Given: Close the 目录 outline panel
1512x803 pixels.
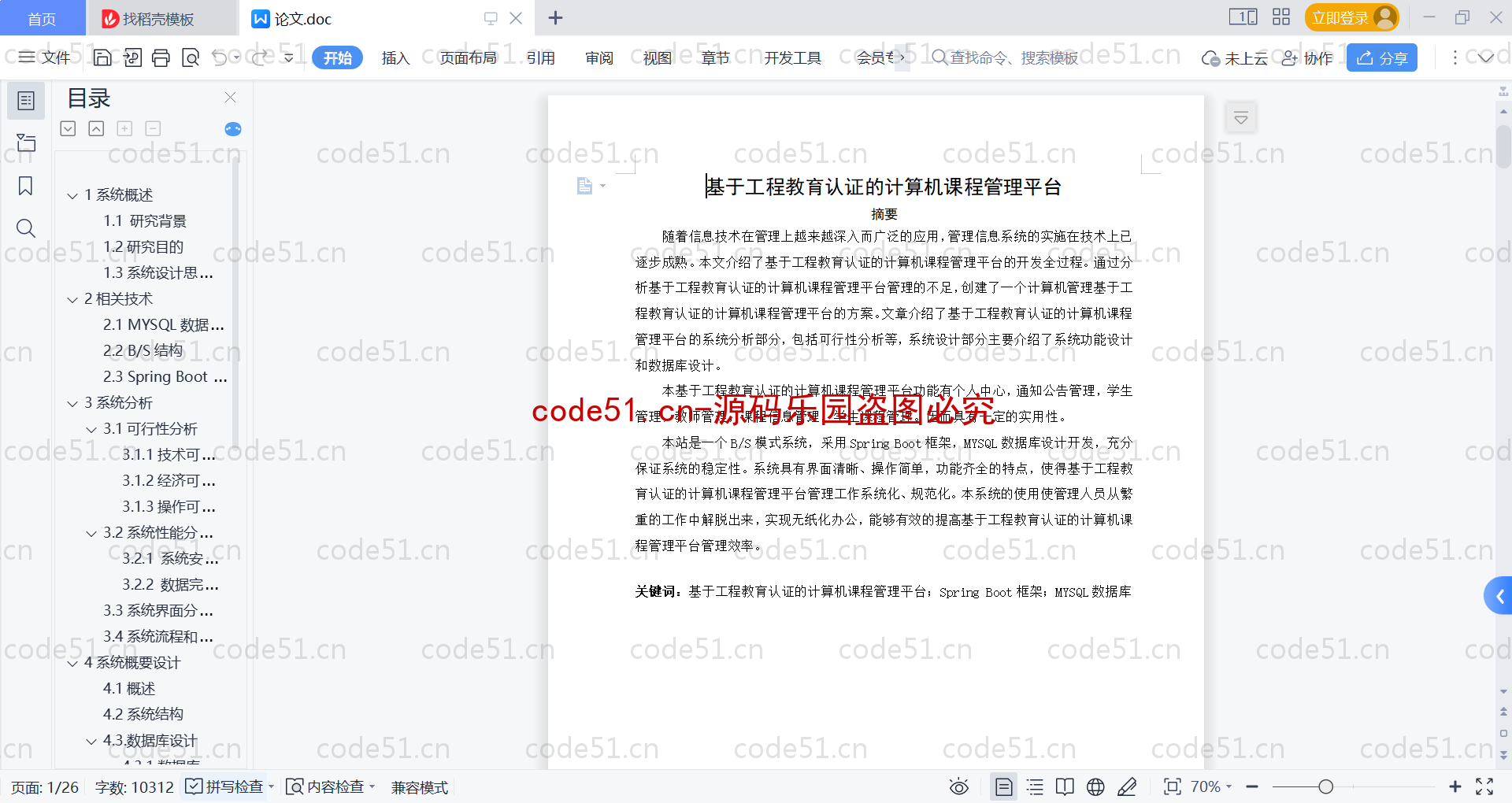Looking at the screenshot, I should [x=231, y=98].
